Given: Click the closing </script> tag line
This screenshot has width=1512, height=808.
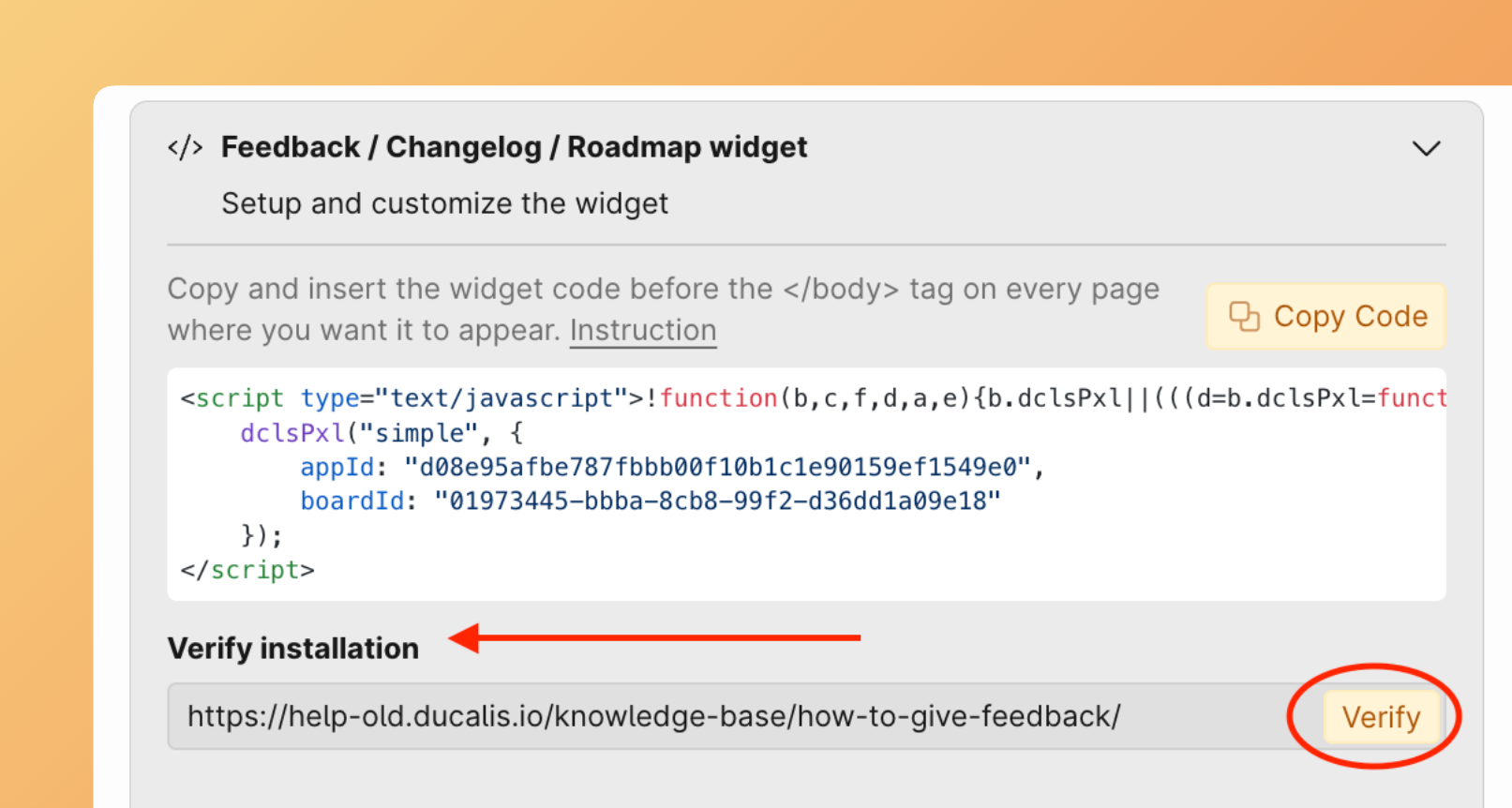Looking at the screenshot, I should 247,570.
